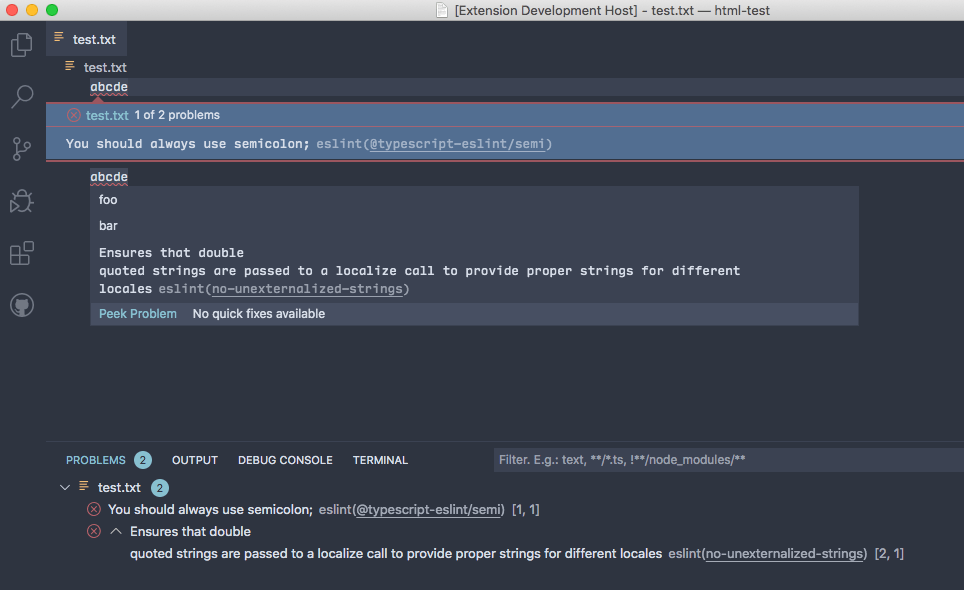Open the Source Control view icon
This screenshot has height=590, width=964.
coord(20,148)
